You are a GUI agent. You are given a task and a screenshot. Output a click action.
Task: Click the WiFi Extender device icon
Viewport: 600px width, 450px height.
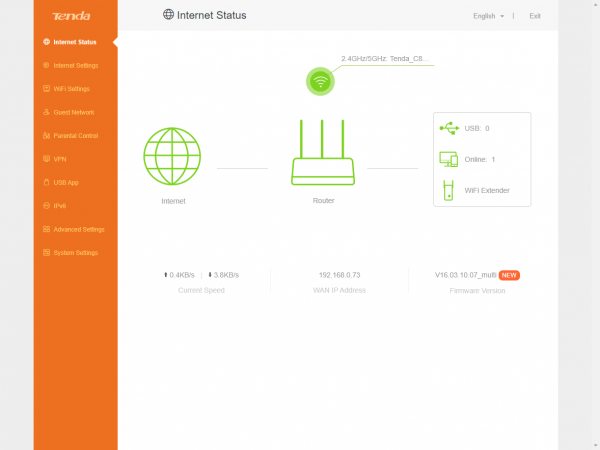tap(448, 190)
